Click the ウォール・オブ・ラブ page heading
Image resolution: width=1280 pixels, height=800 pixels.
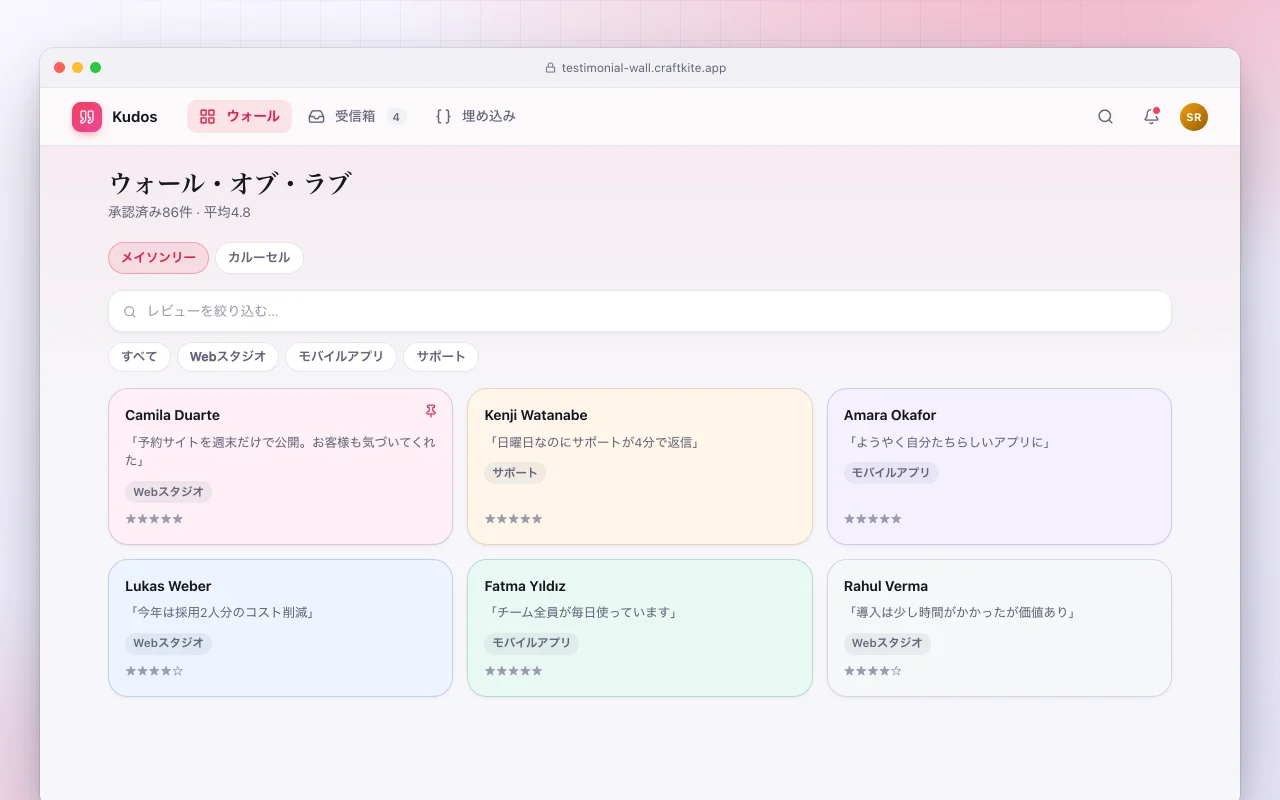(230, 183)
